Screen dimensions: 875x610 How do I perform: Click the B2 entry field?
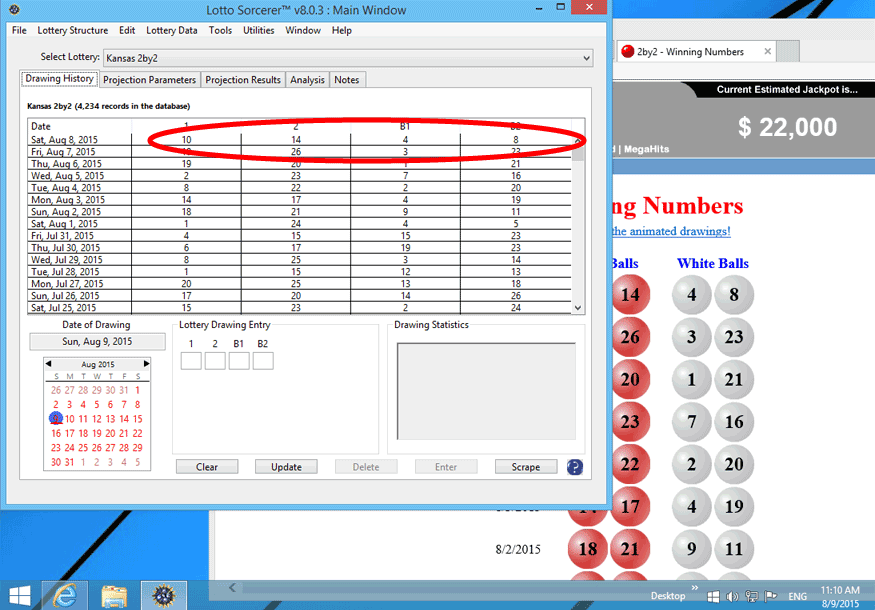263,361
